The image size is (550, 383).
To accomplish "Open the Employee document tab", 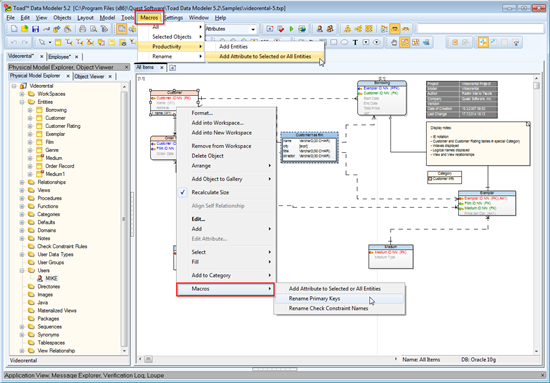I will [60, 56].
